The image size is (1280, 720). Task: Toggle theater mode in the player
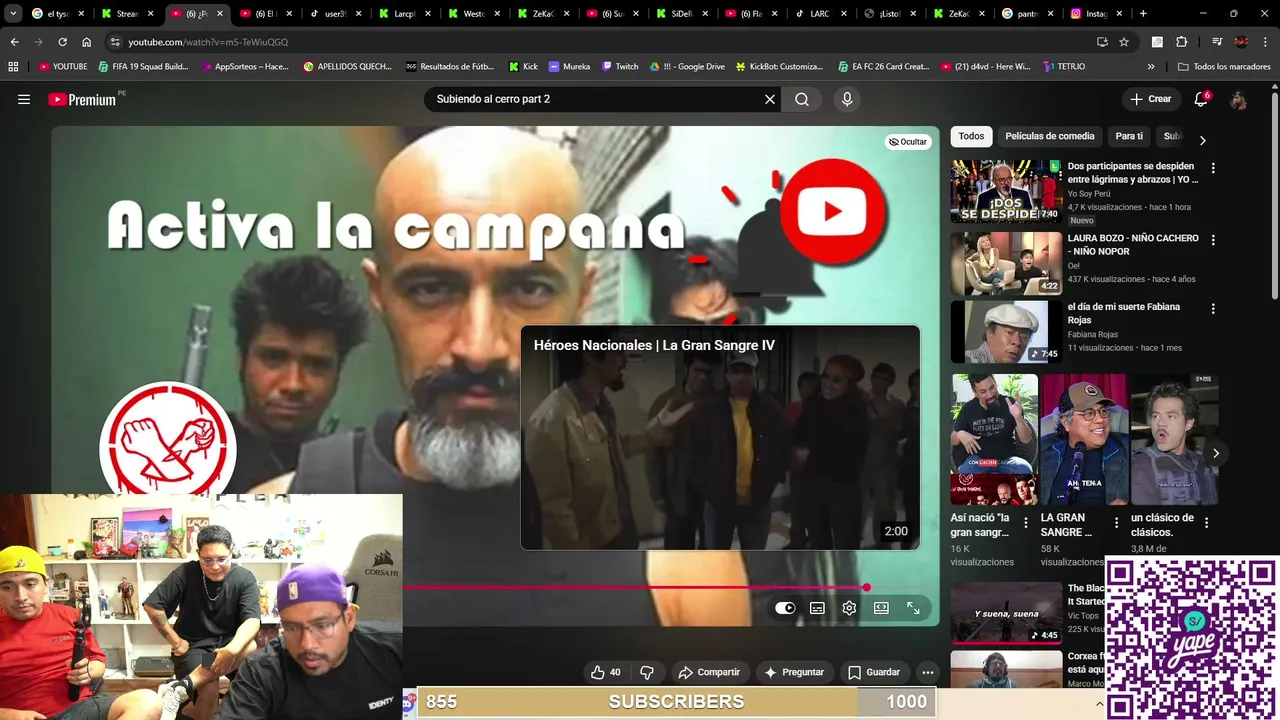pyautogui.click(x=881, y=608)
